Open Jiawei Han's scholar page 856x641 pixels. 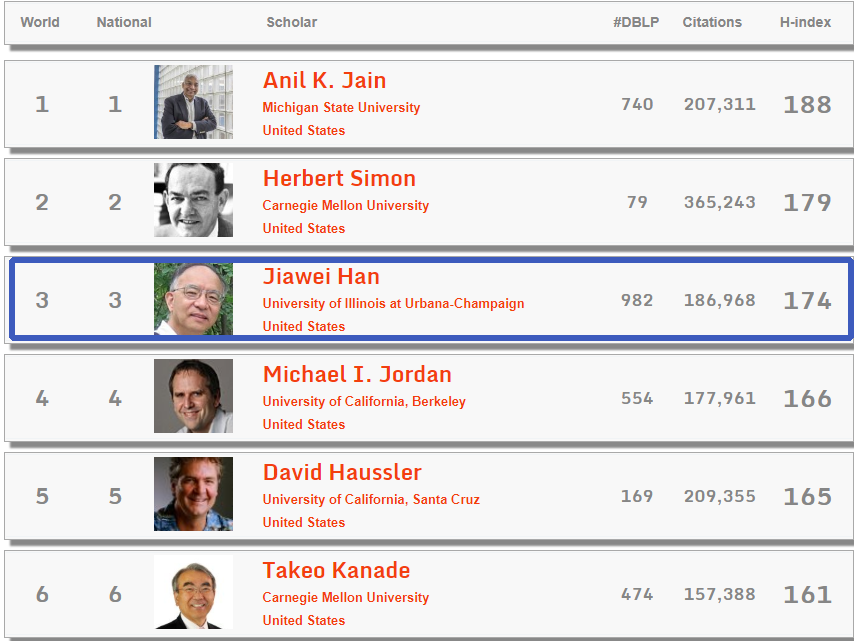321,277
